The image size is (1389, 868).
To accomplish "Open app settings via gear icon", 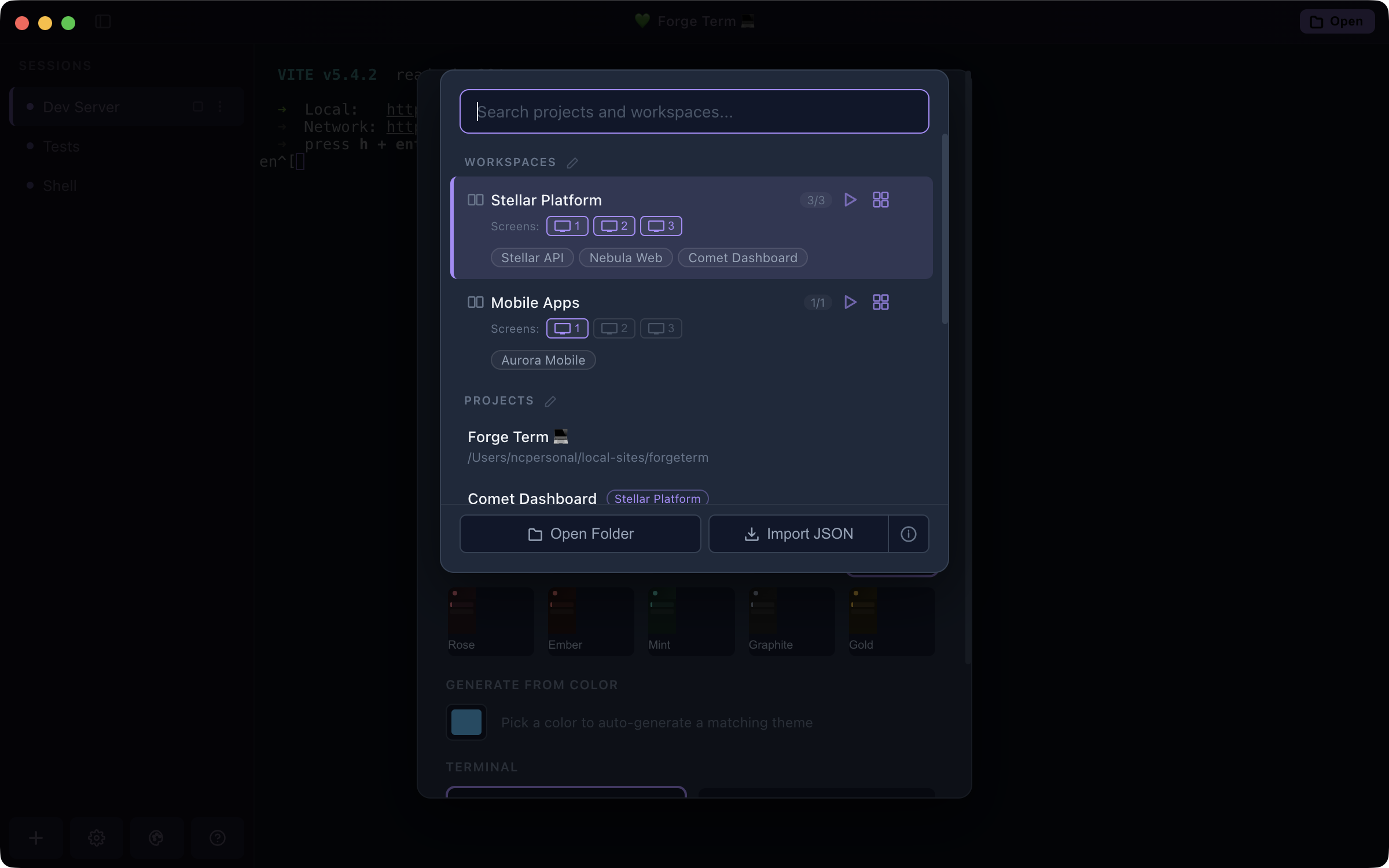I will click(96, 837).
